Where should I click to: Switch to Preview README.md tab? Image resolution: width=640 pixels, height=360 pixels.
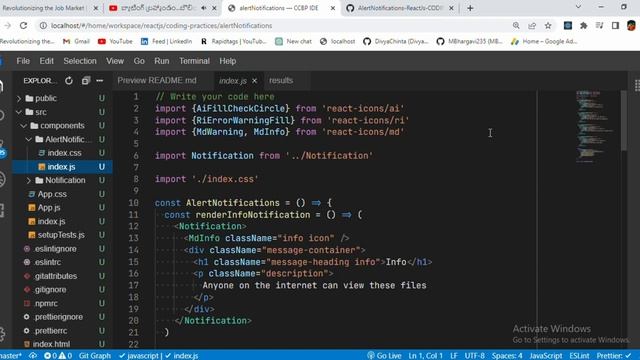pyautogui.click(x=157, y=81)
